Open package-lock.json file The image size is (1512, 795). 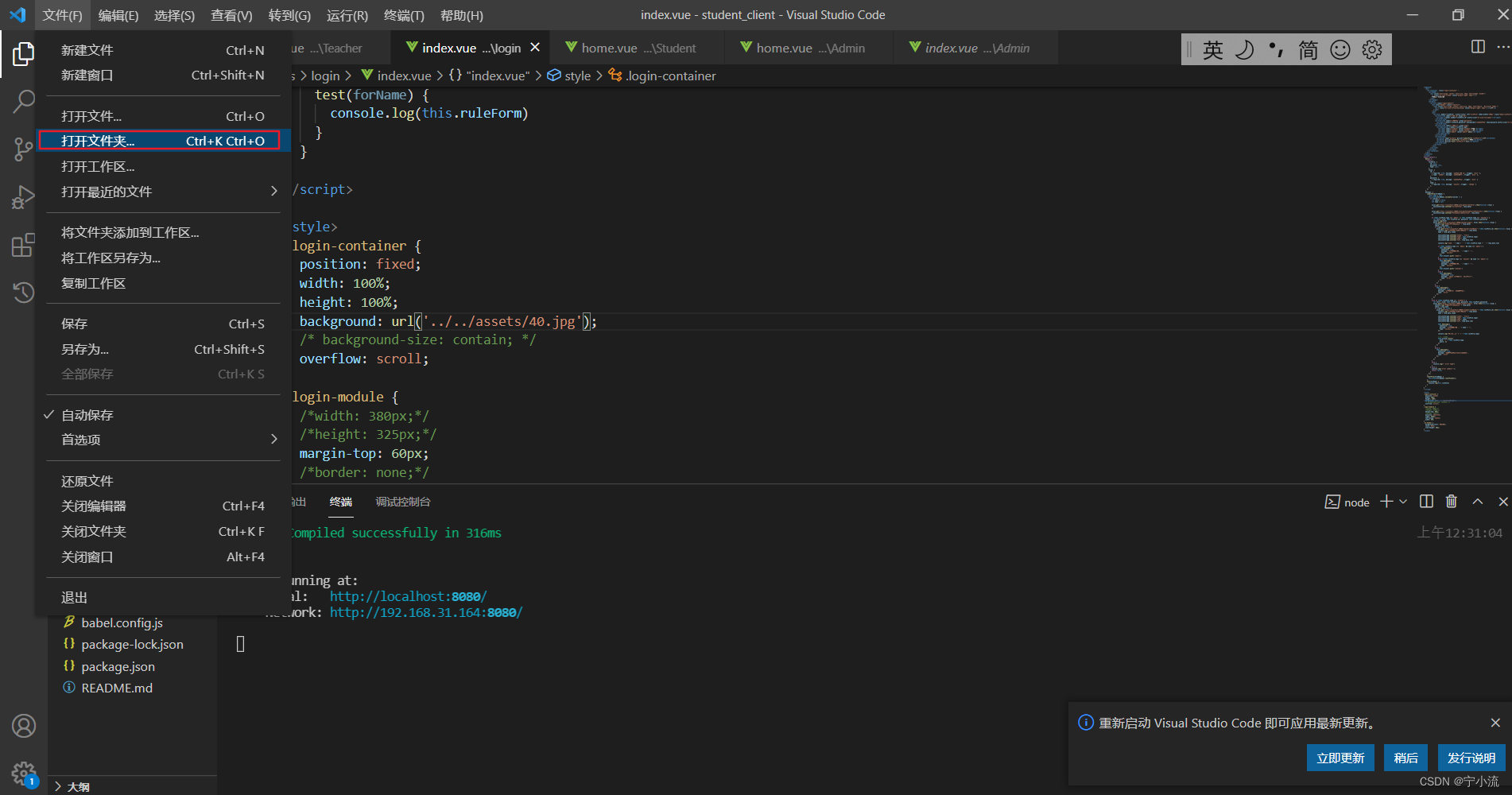click(132, 644)
